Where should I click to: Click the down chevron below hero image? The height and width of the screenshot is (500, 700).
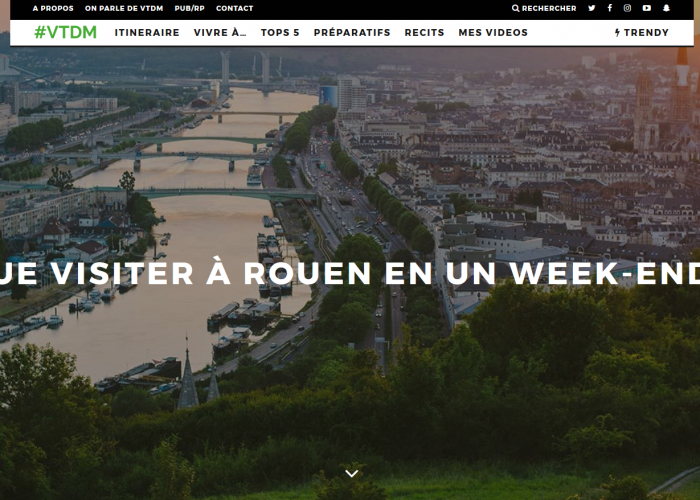351,473
